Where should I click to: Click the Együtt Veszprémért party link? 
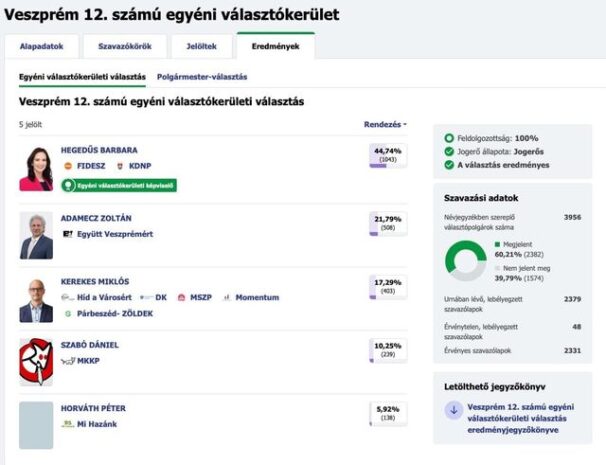click(115, 234)
